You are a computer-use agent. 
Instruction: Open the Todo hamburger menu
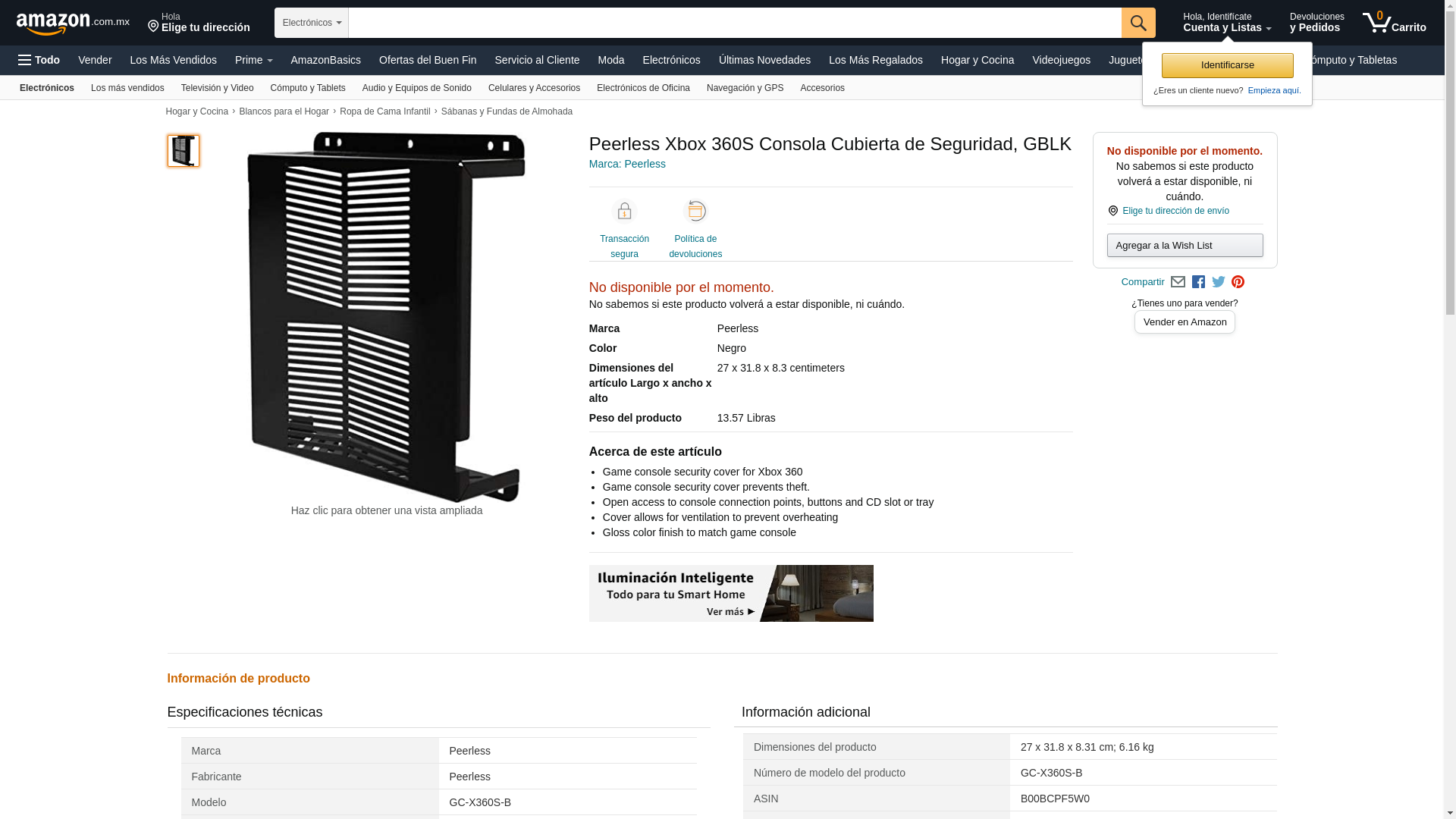click(39, 60)
